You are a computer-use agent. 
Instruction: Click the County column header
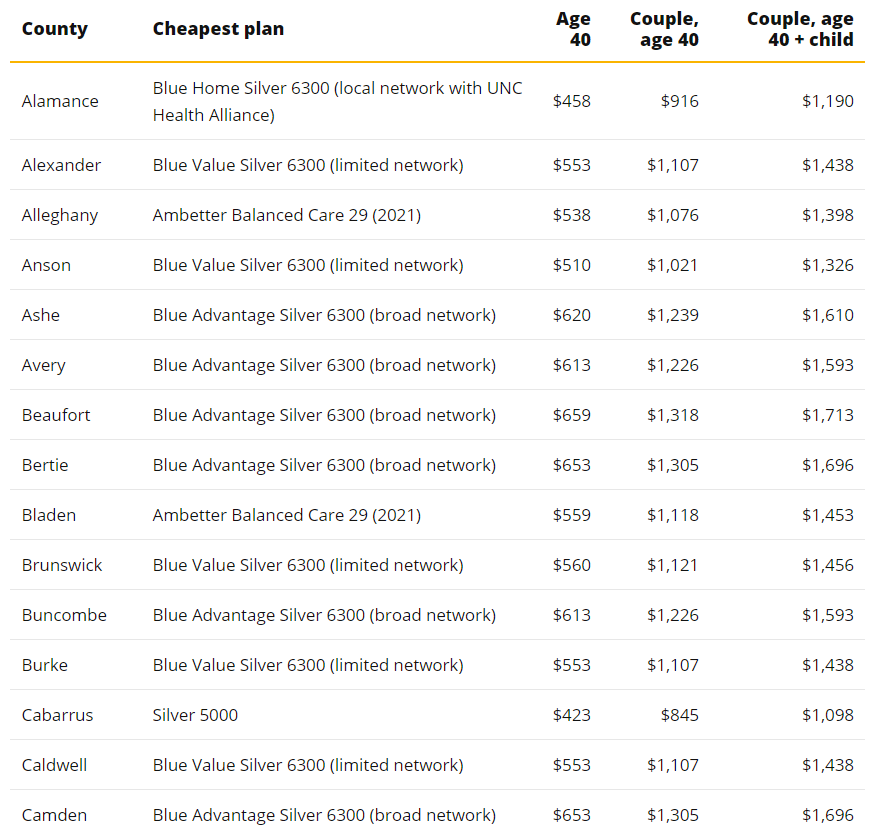click(55, 29)
